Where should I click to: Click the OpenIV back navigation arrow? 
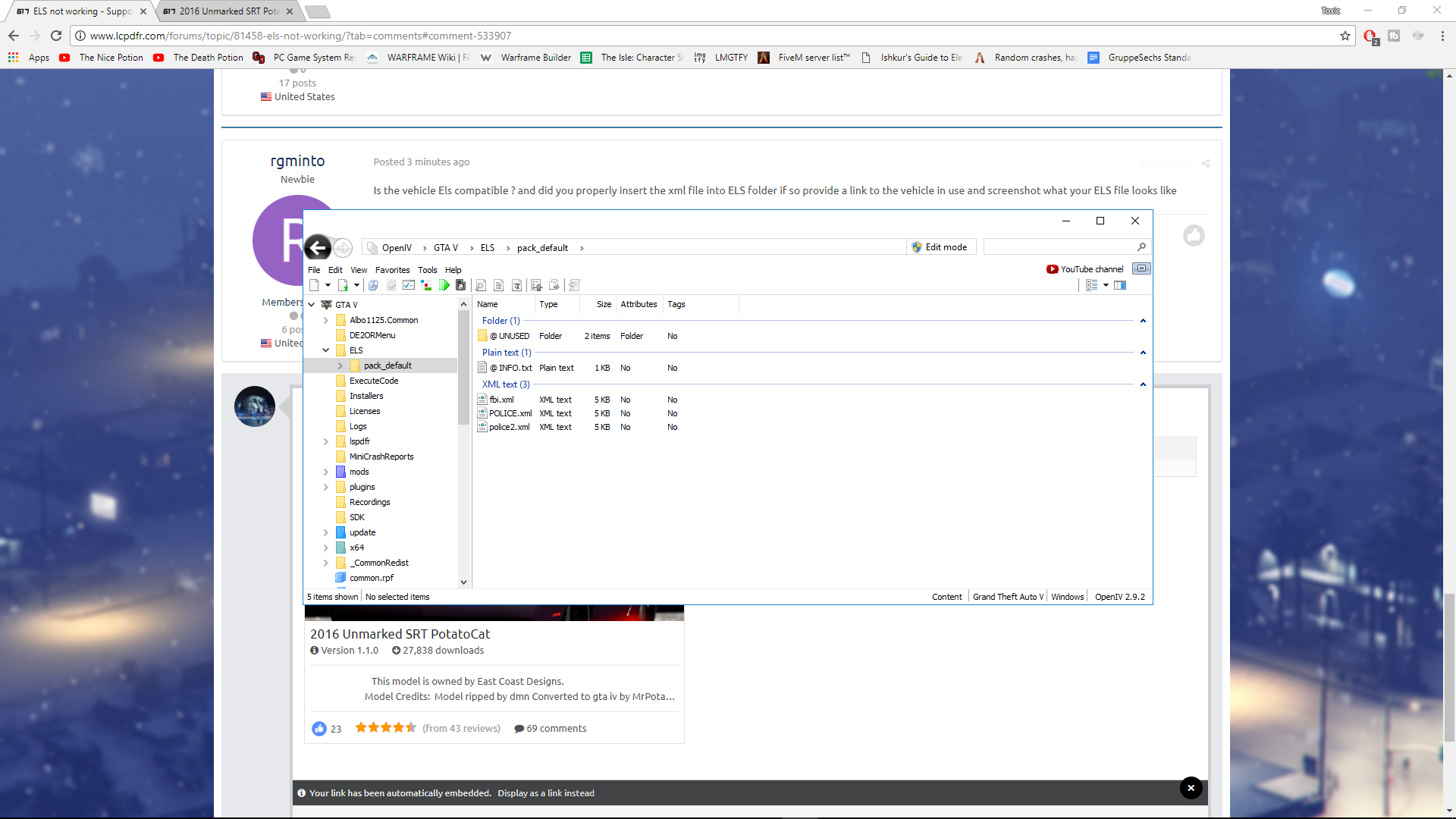pos(318,247)
